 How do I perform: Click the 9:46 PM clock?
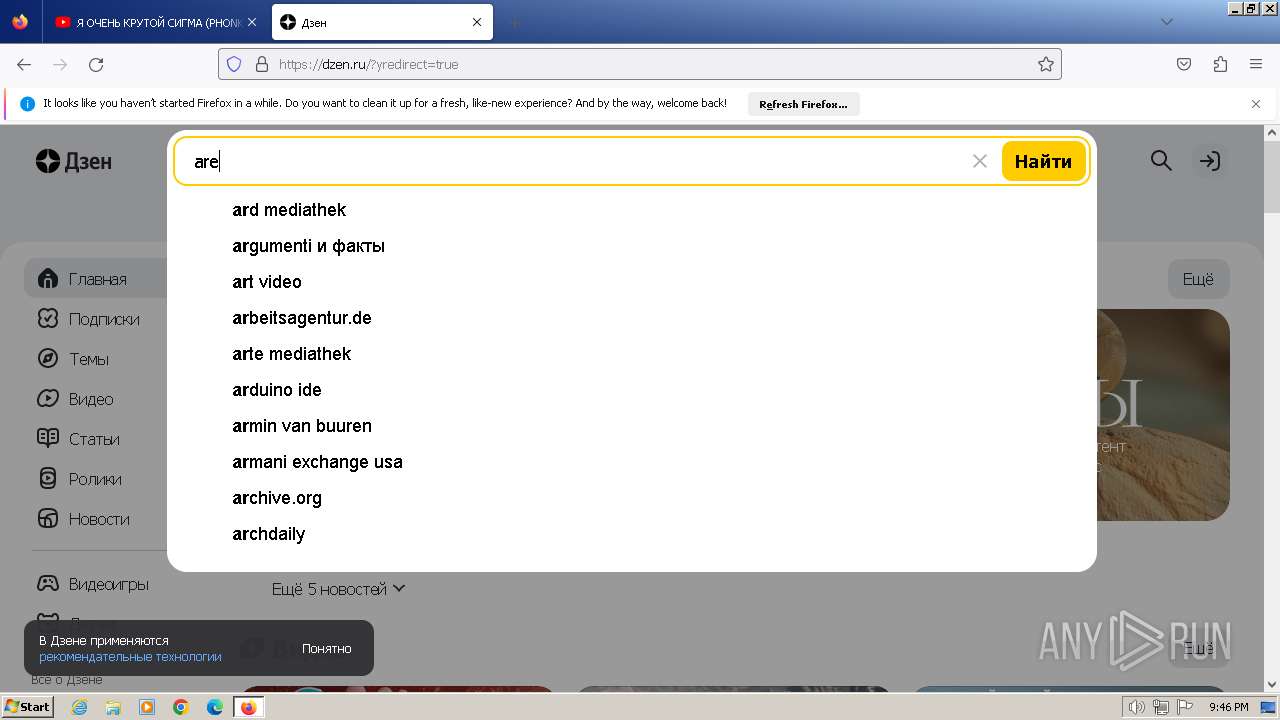tap(1228, 707)
